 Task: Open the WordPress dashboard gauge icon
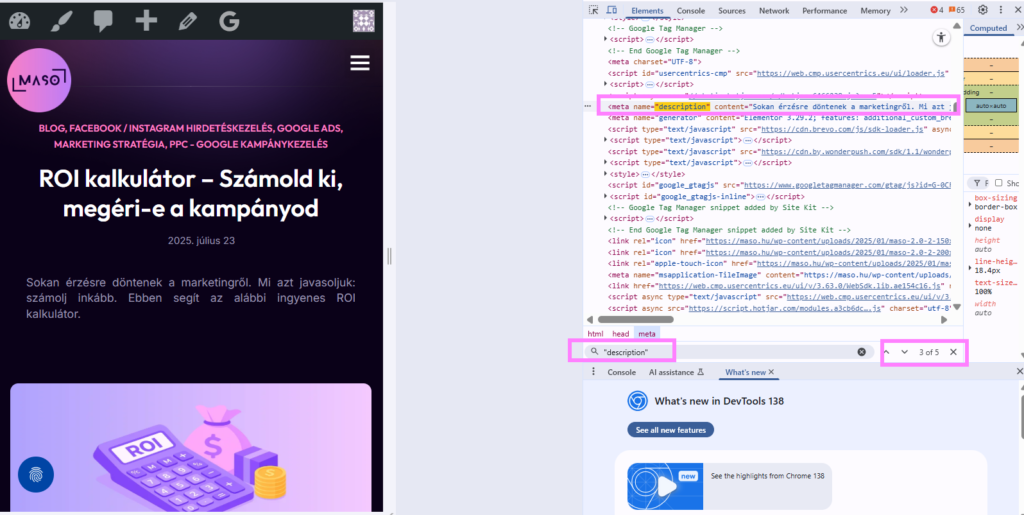(20, 21)
